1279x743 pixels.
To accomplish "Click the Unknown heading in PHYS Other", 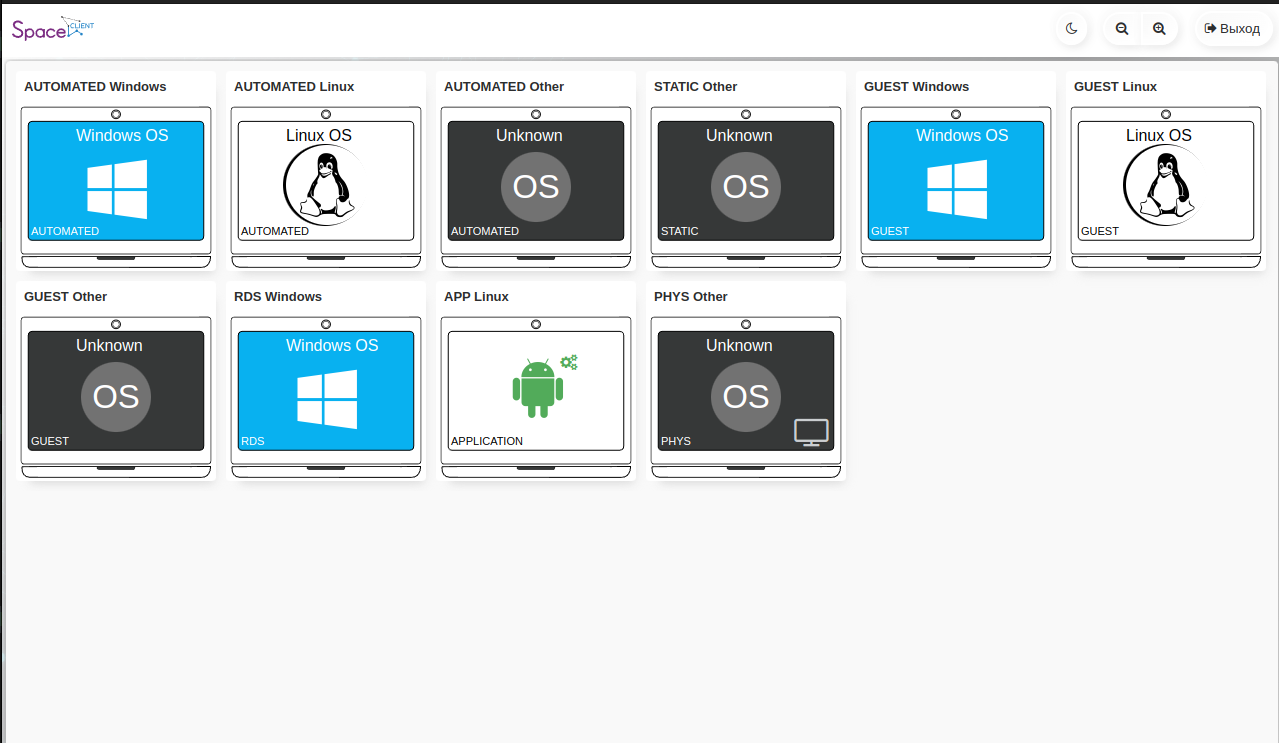I will 739,346.
